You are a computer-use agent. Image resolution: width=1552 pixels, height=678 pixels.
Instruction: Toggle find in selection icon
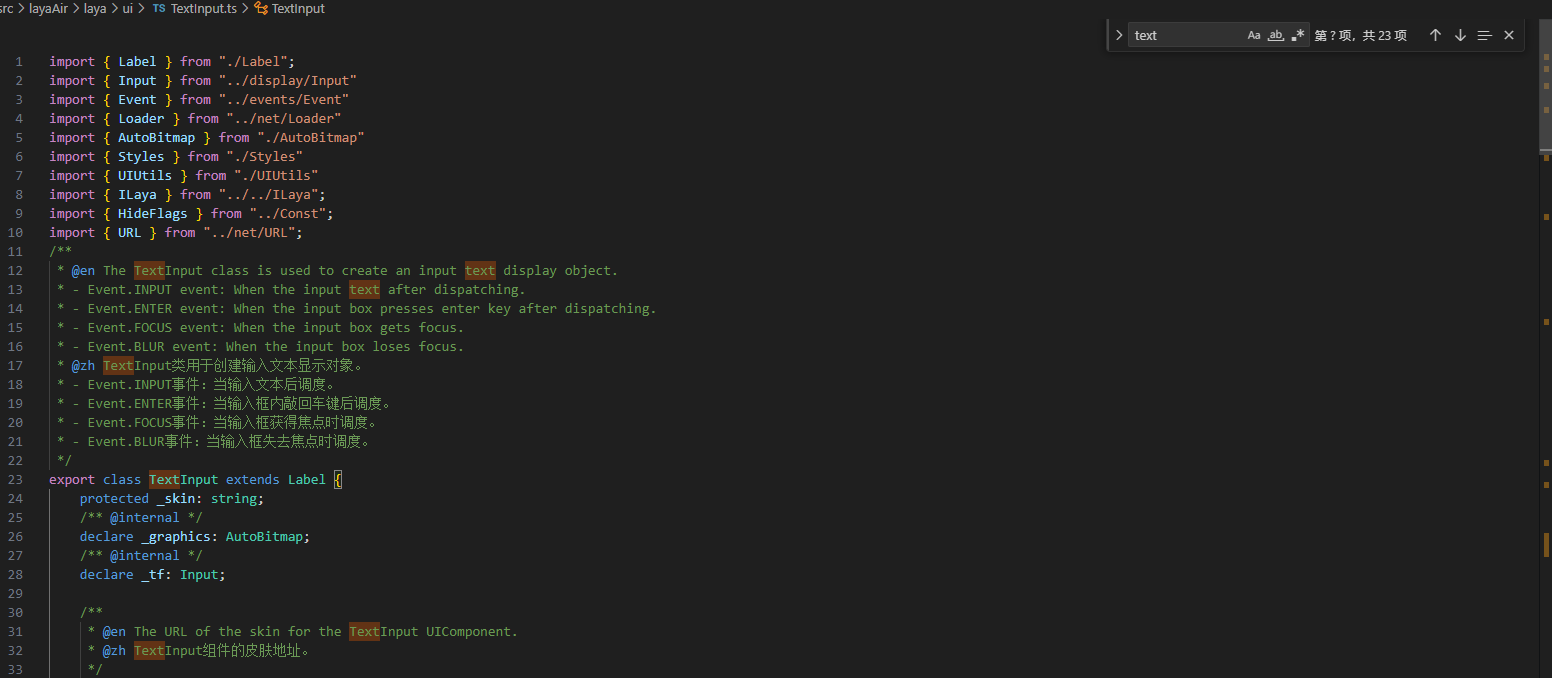click(x=1484, y=35)
